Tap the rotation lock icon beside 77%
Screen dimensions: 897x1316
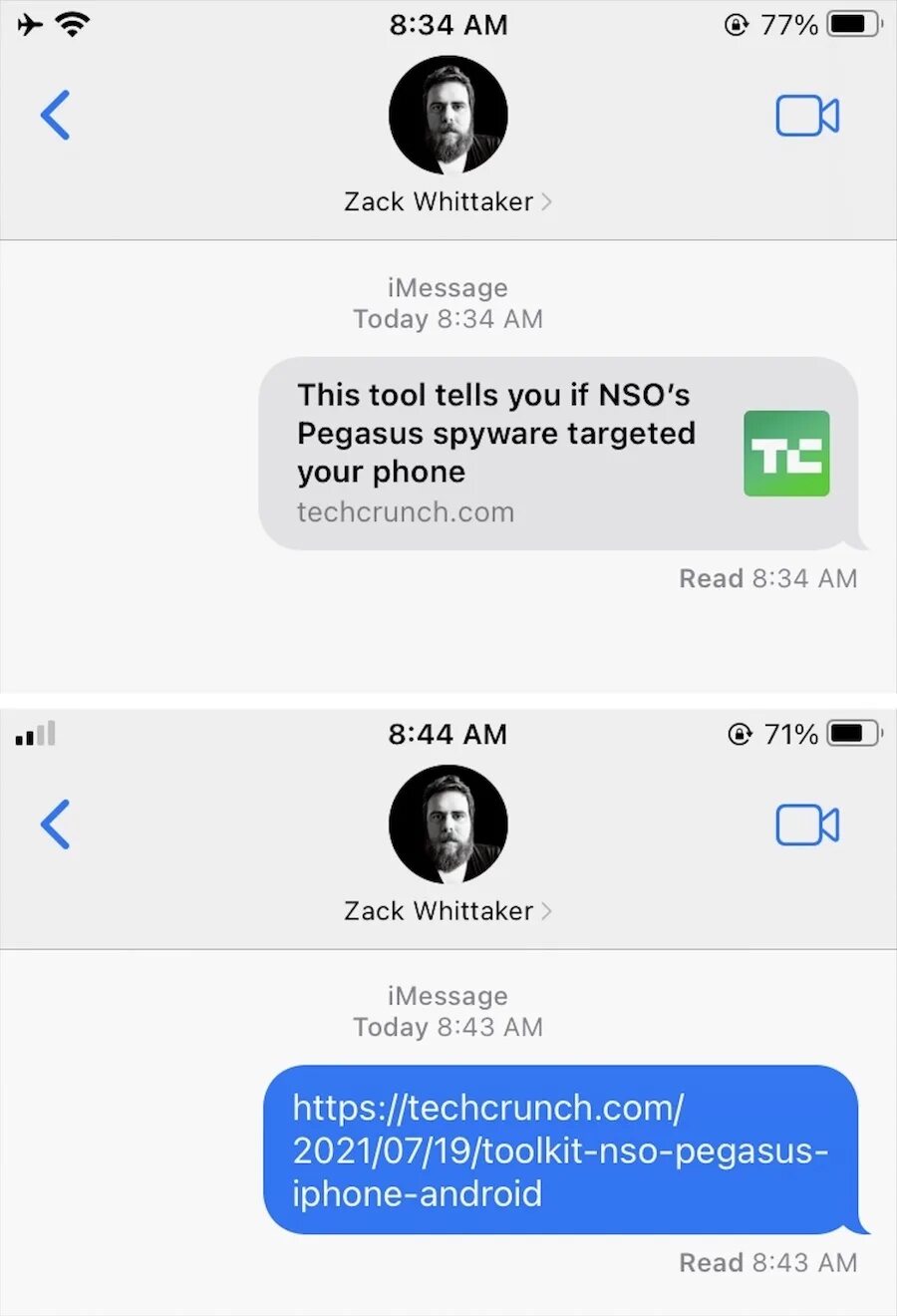736,25
